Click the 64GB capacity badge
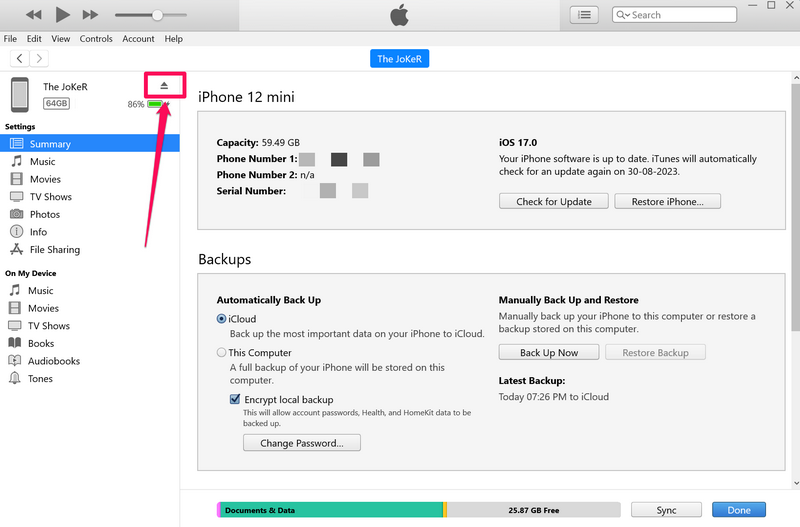This screenshot has height=527, width=800. [56, 104]
